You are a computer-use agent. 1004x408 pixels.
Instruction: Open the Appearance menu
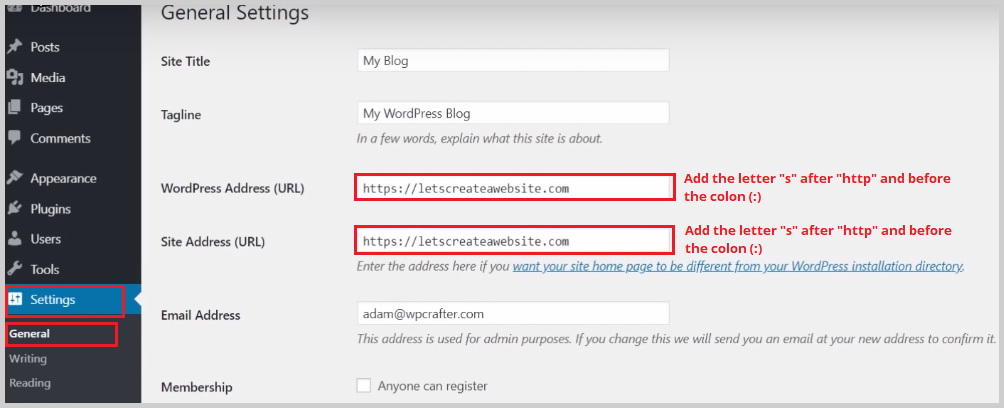[x=63, y=179]
